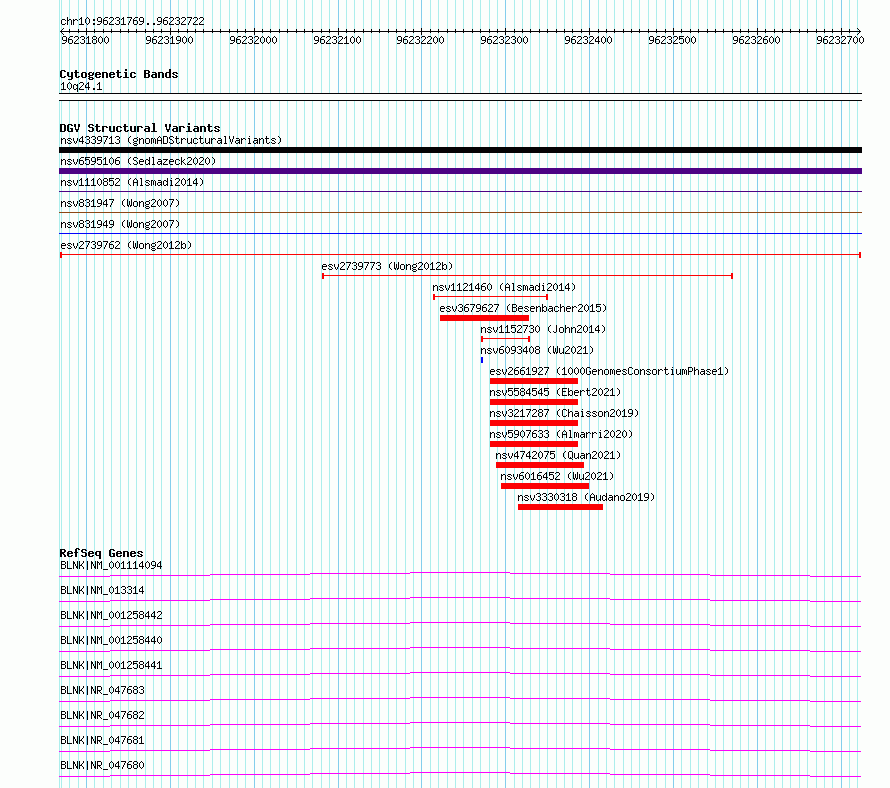The width and height of the screenshot is (890, 788).
Task: Click the purple bar under nsv6595106
Action: [460, 171]
